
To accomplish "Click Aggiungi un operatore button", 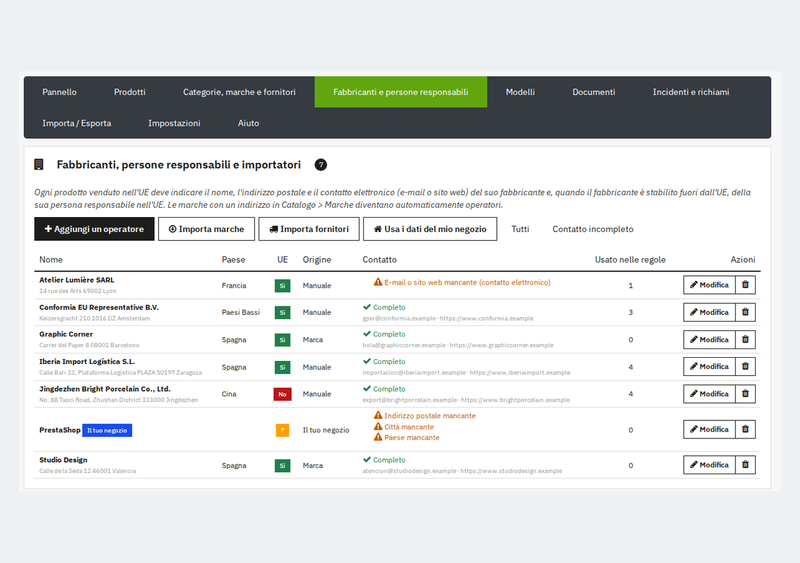I will [x=94, y=229].
